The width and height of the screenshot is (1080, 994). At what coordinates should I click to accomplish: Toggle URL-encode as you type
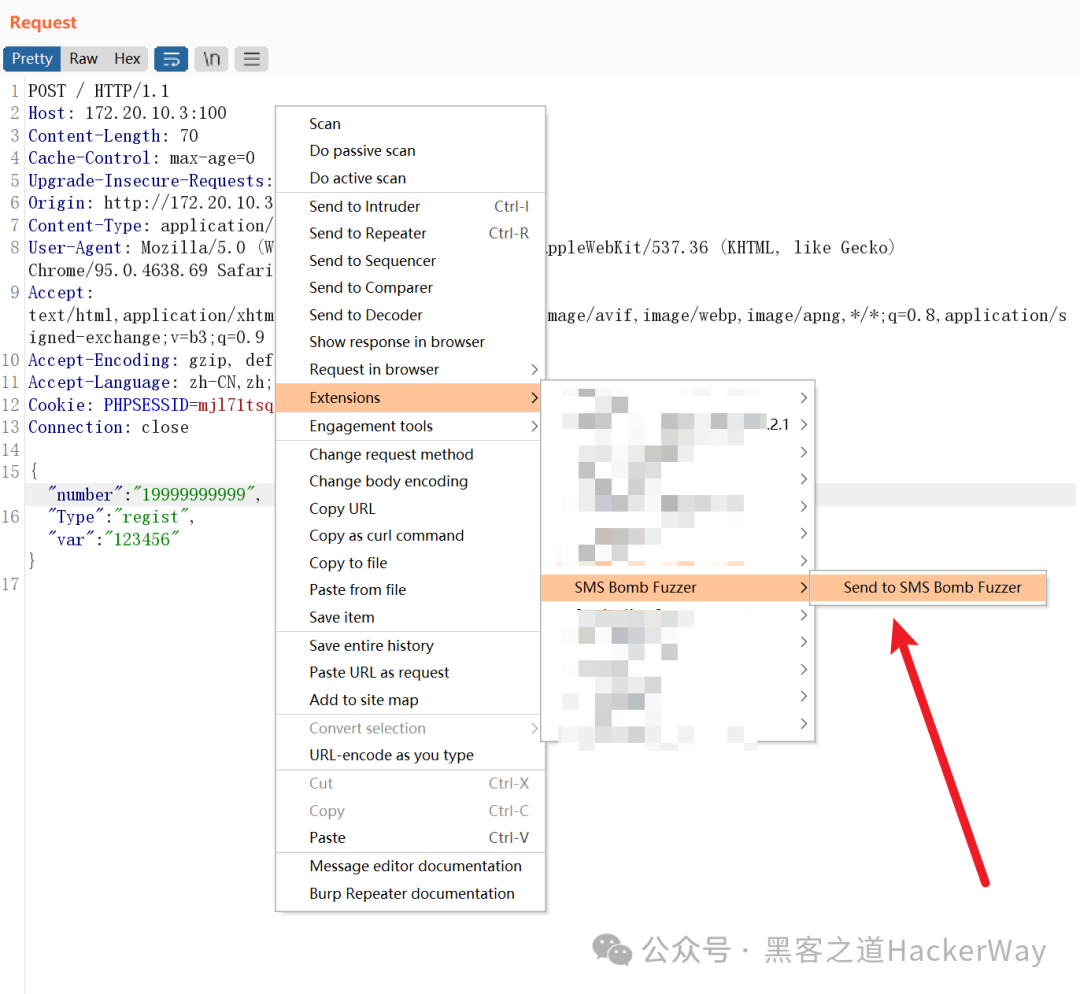click(x=411, y=756)
